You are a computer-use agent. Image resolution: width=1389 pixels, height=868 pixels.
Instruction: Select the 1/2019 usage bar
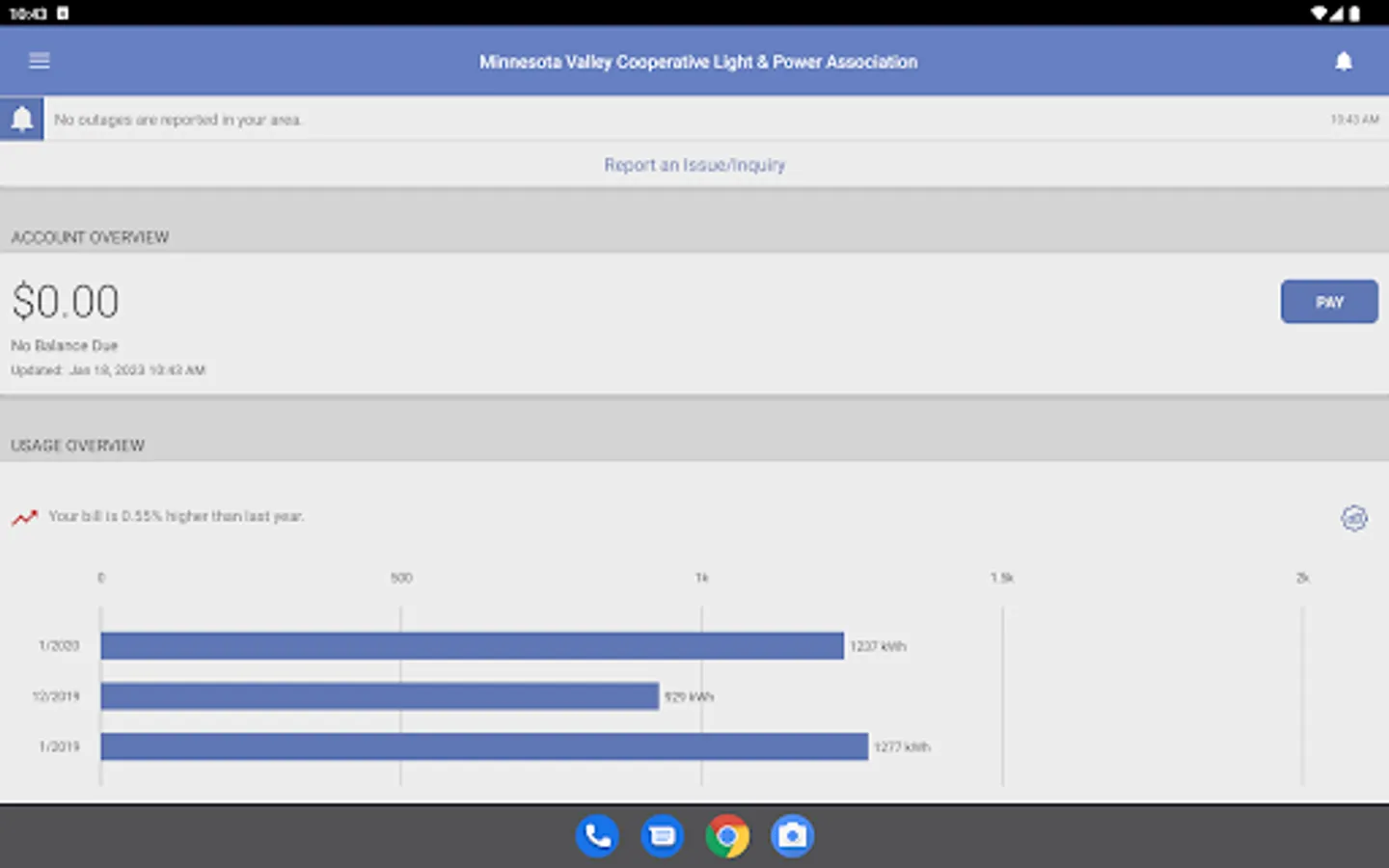(484, 746)
